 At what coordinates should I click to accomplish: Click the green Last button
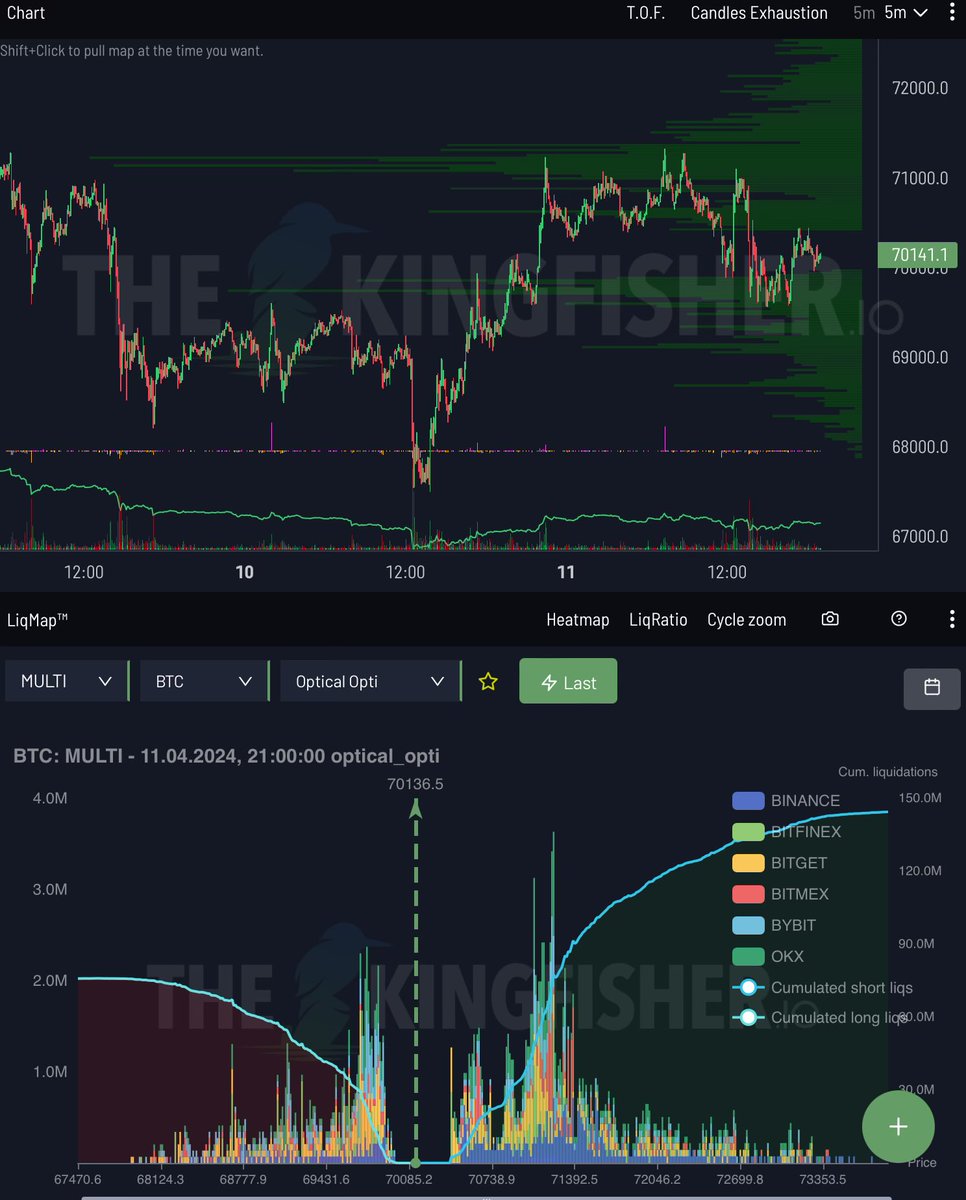point(568,682)
